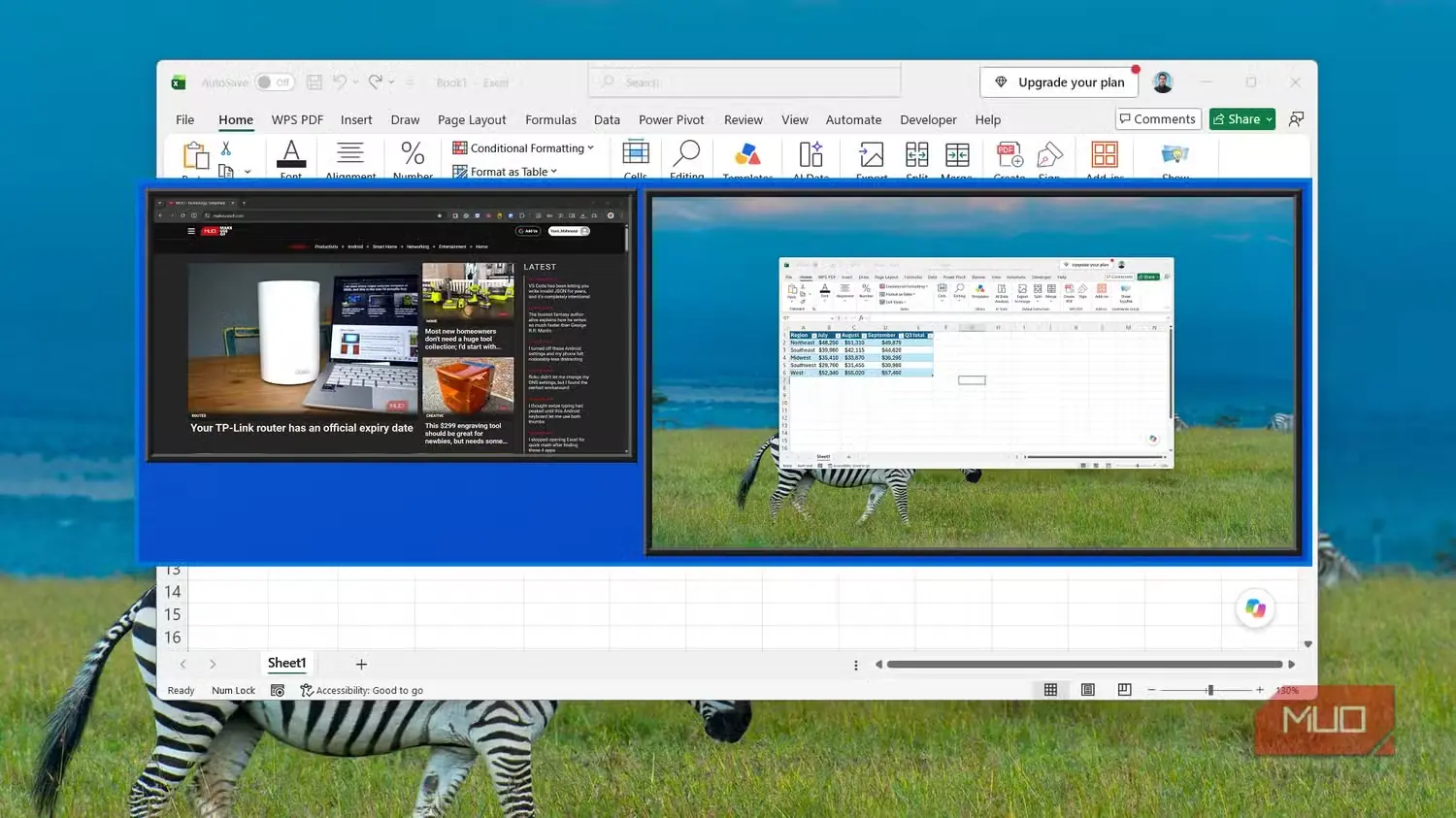Select the Normal view toggle in status bar
The height and width of the screenshot is (818, 1456).
[1050, 690]
